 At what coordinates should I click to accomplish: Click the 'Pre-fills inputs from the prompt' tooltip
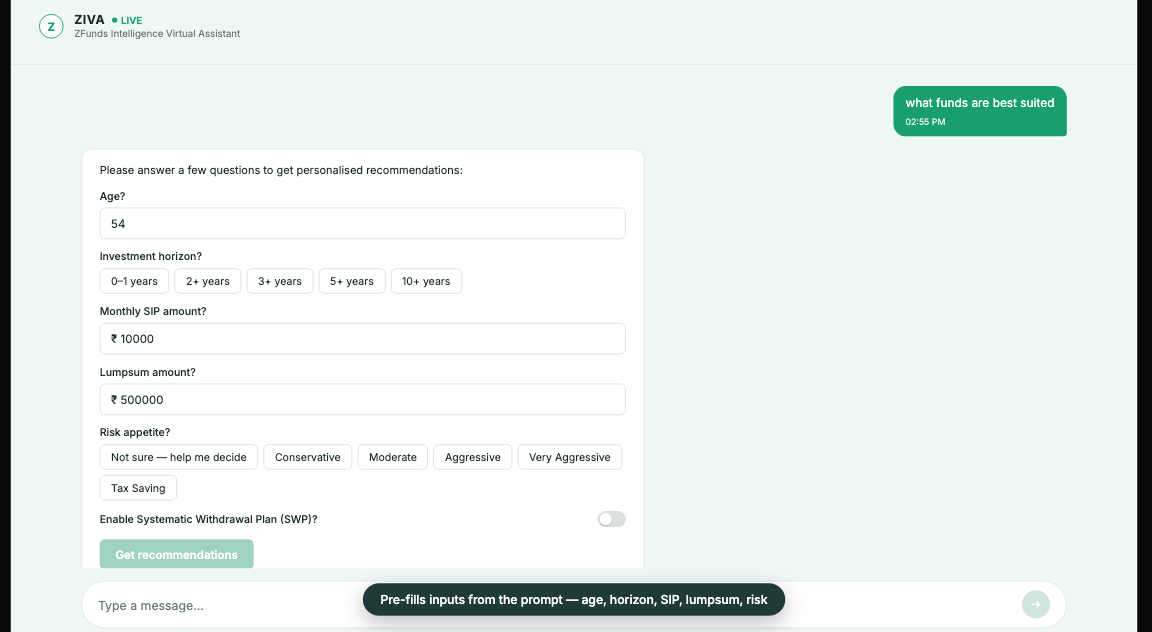coord(574,600)
